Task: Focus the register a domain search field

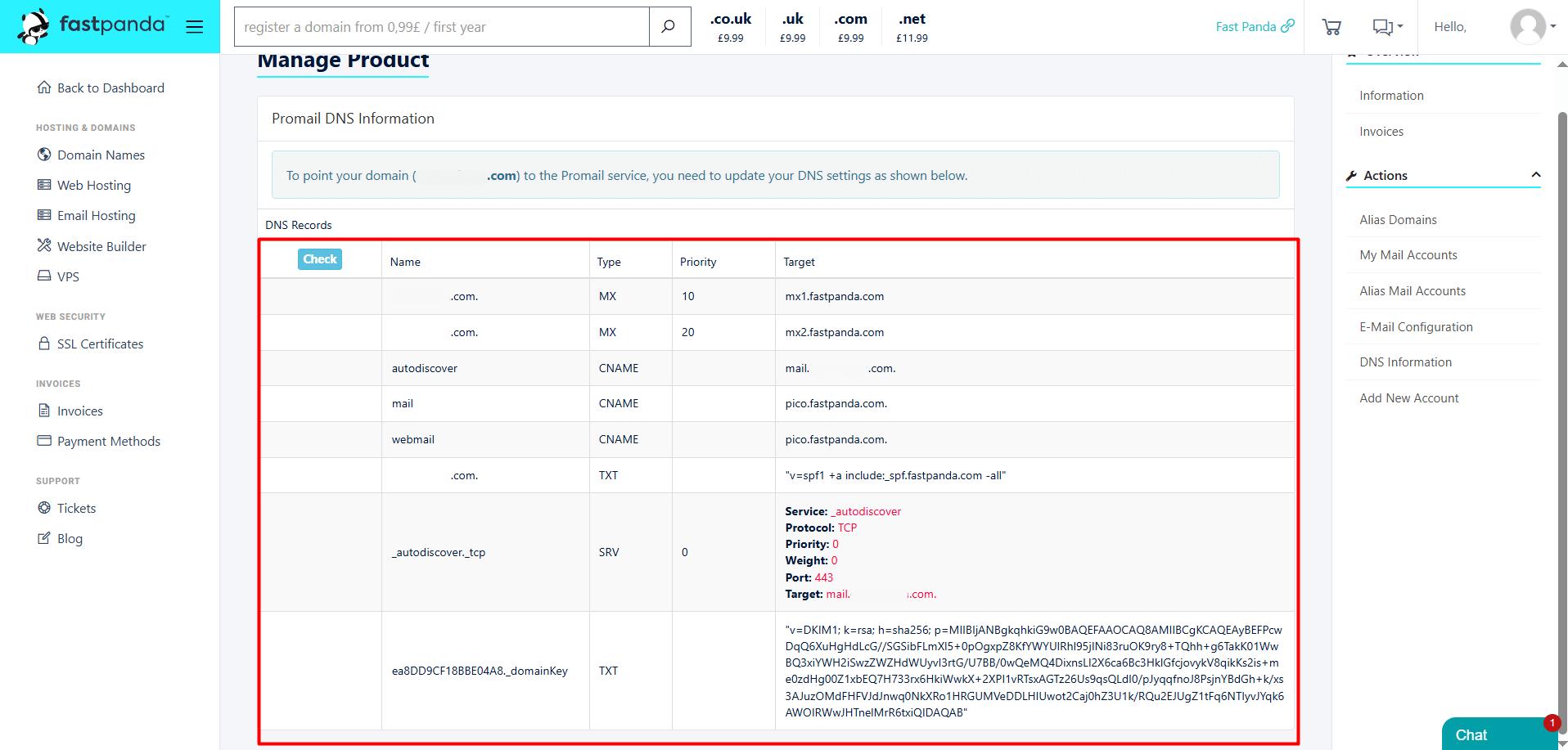Action: (x=442, y=27)
